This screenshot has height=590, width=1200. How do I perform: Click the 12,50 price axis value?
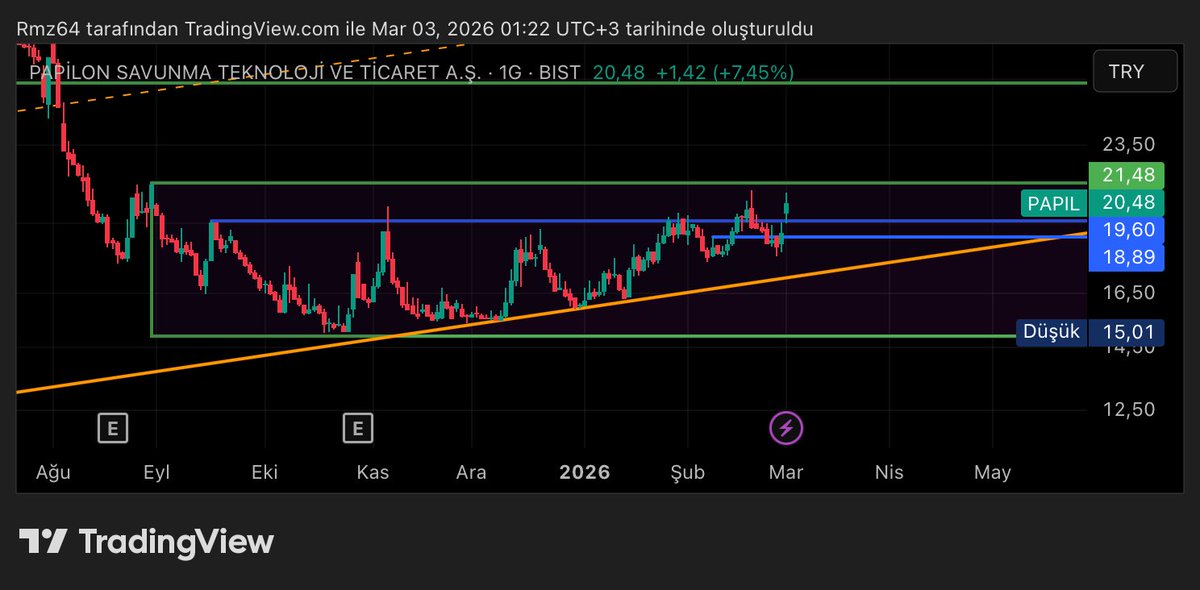coord(1129,410)
